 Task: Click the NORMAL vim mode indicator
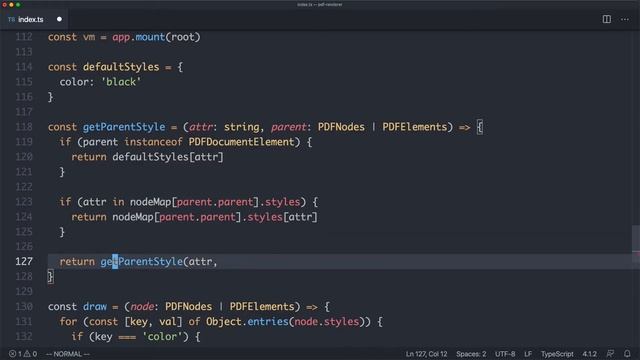tap(68, 354)
